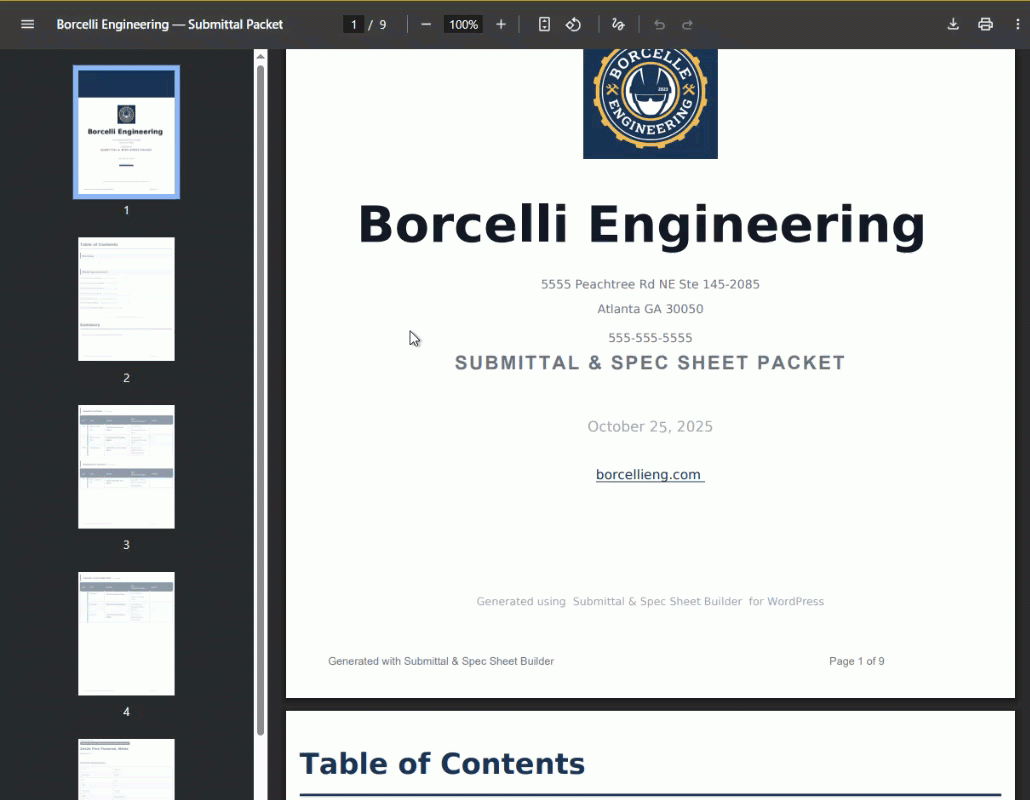Open the borcellieng.com link
The width and height of the screenshot is (1030, 800).
[x=649, y=475]
